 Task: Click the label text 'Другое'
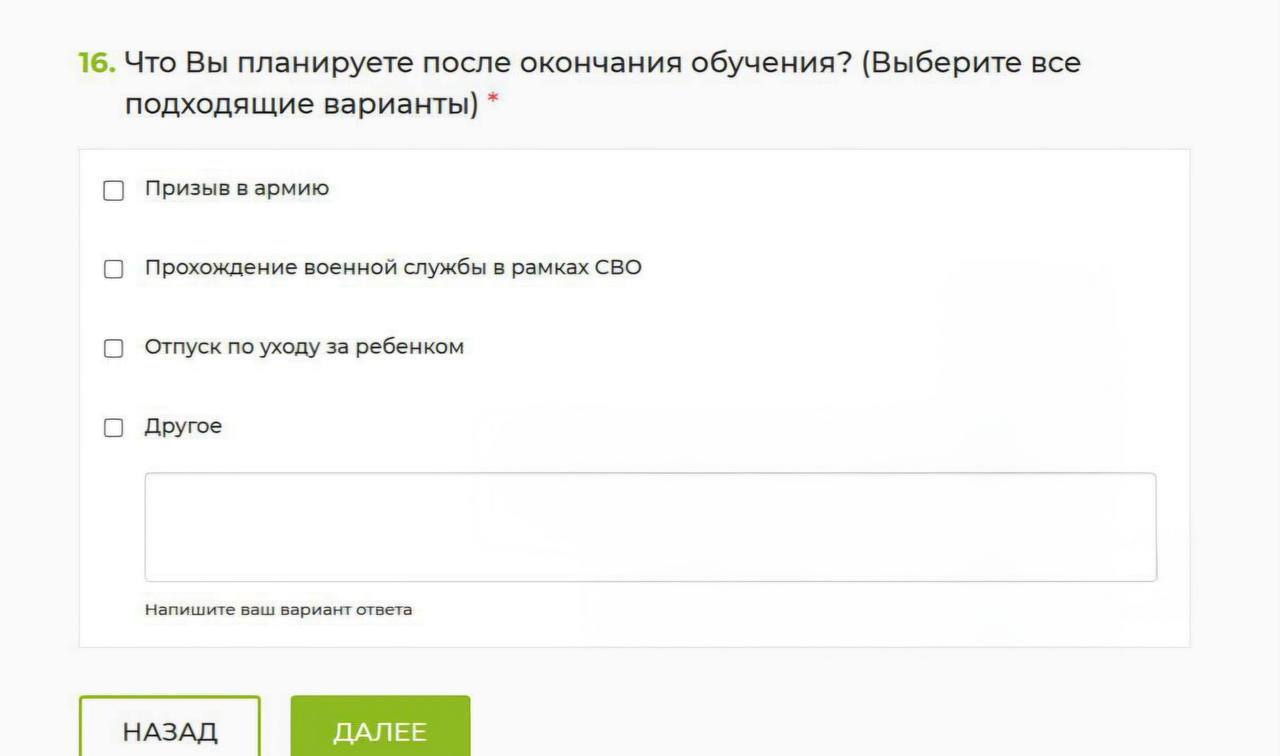[184, 426]
